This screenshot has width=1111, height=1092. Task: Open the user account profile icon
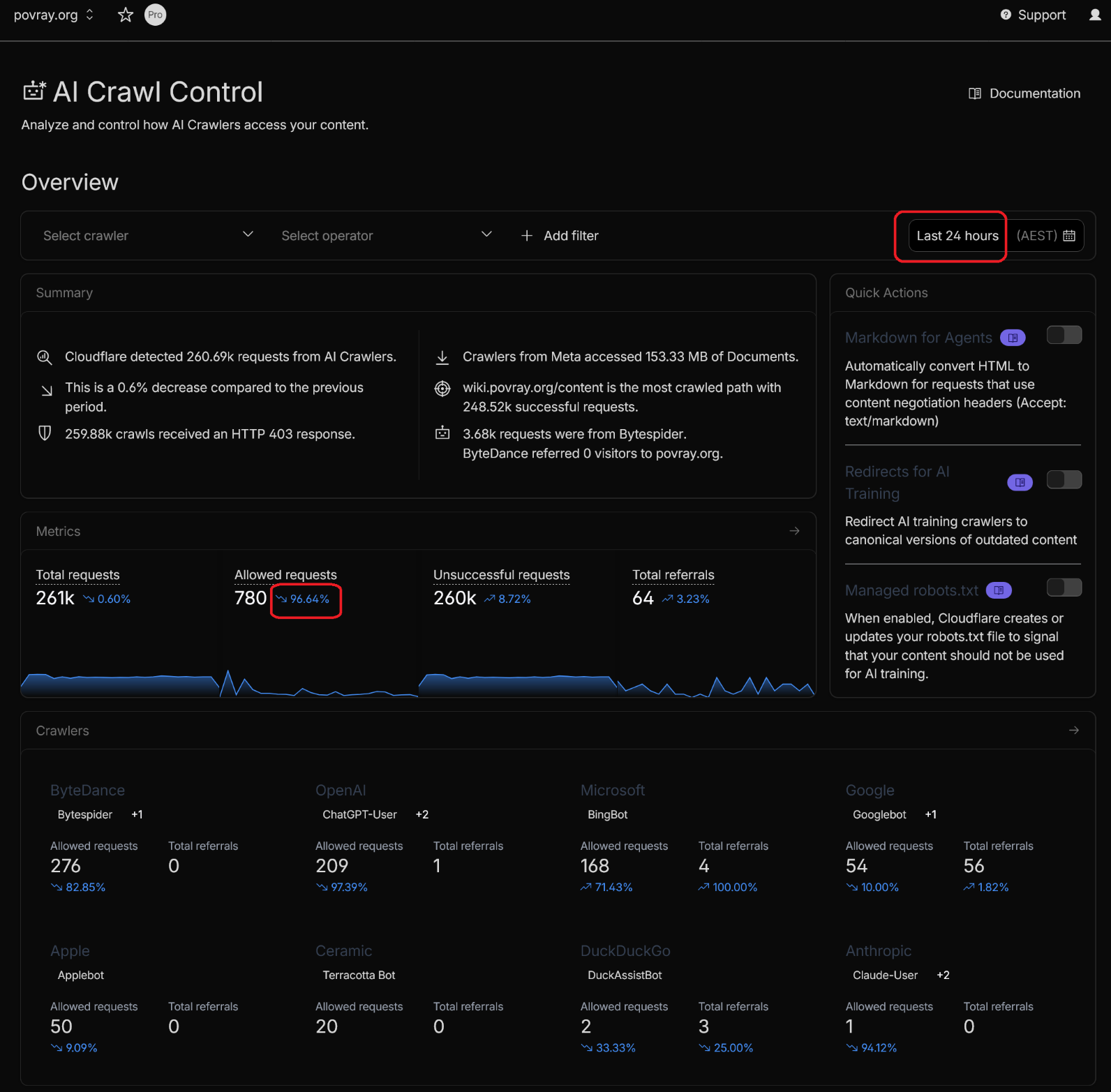tap(1095, 15)
